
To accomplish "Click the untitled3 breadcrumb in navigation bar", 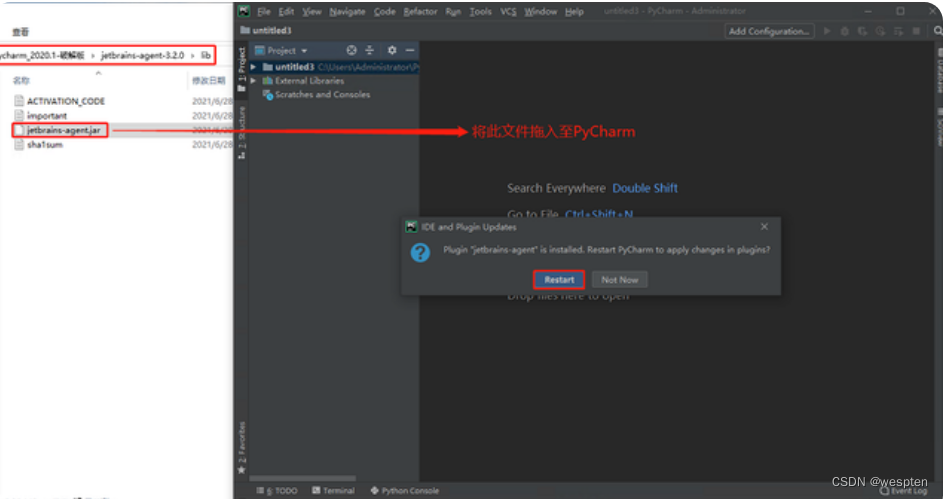I will coord(266,31).
